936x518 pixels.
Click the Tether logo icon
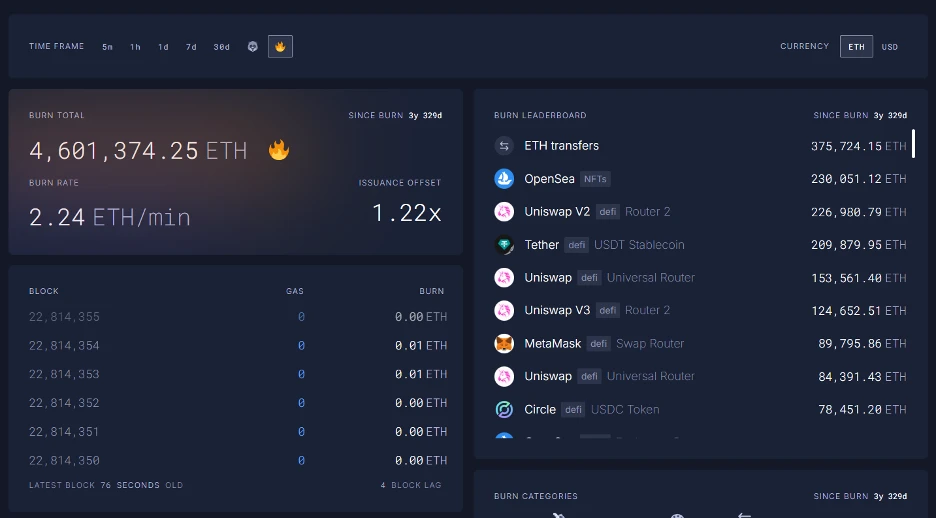504,245
